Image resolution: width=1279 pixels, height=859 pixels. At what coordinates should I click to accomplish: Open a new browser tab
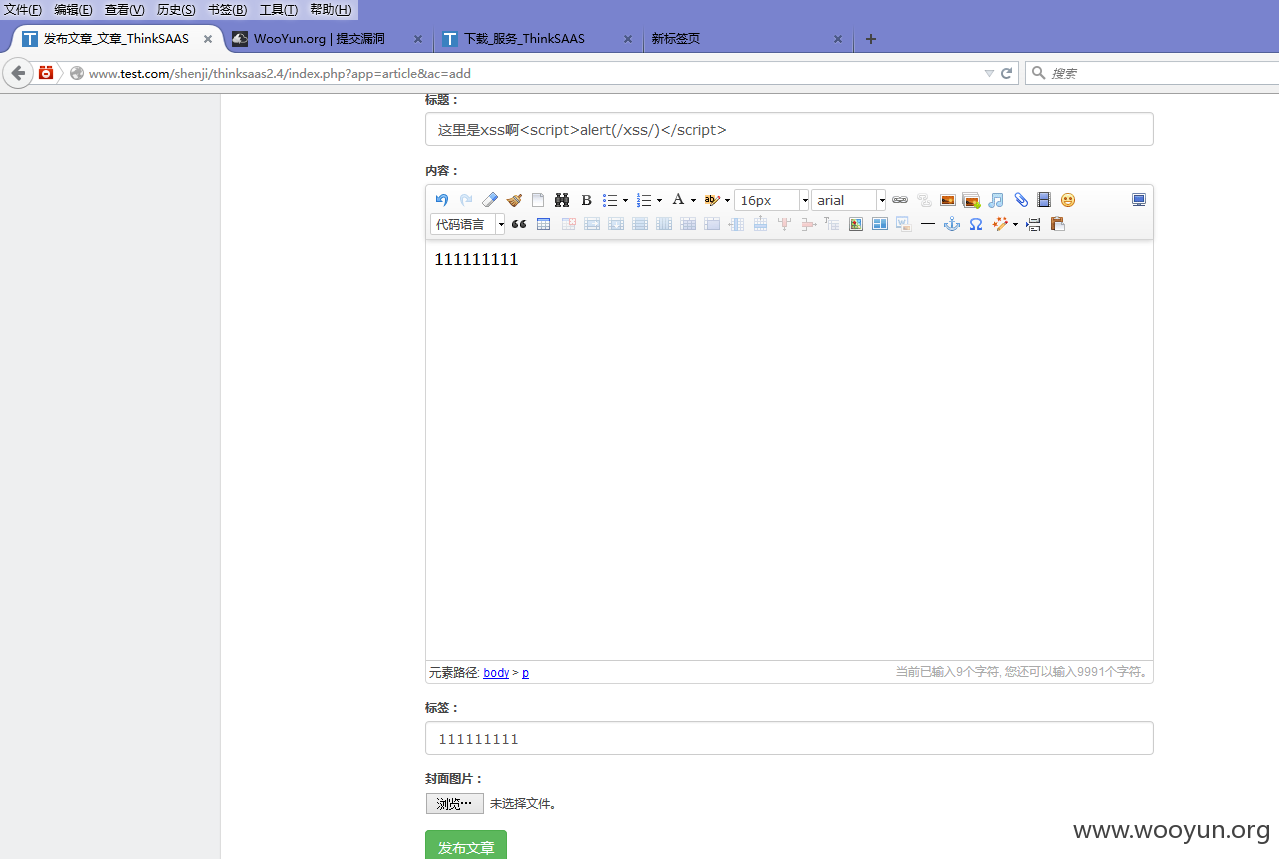tap(870, 39)
